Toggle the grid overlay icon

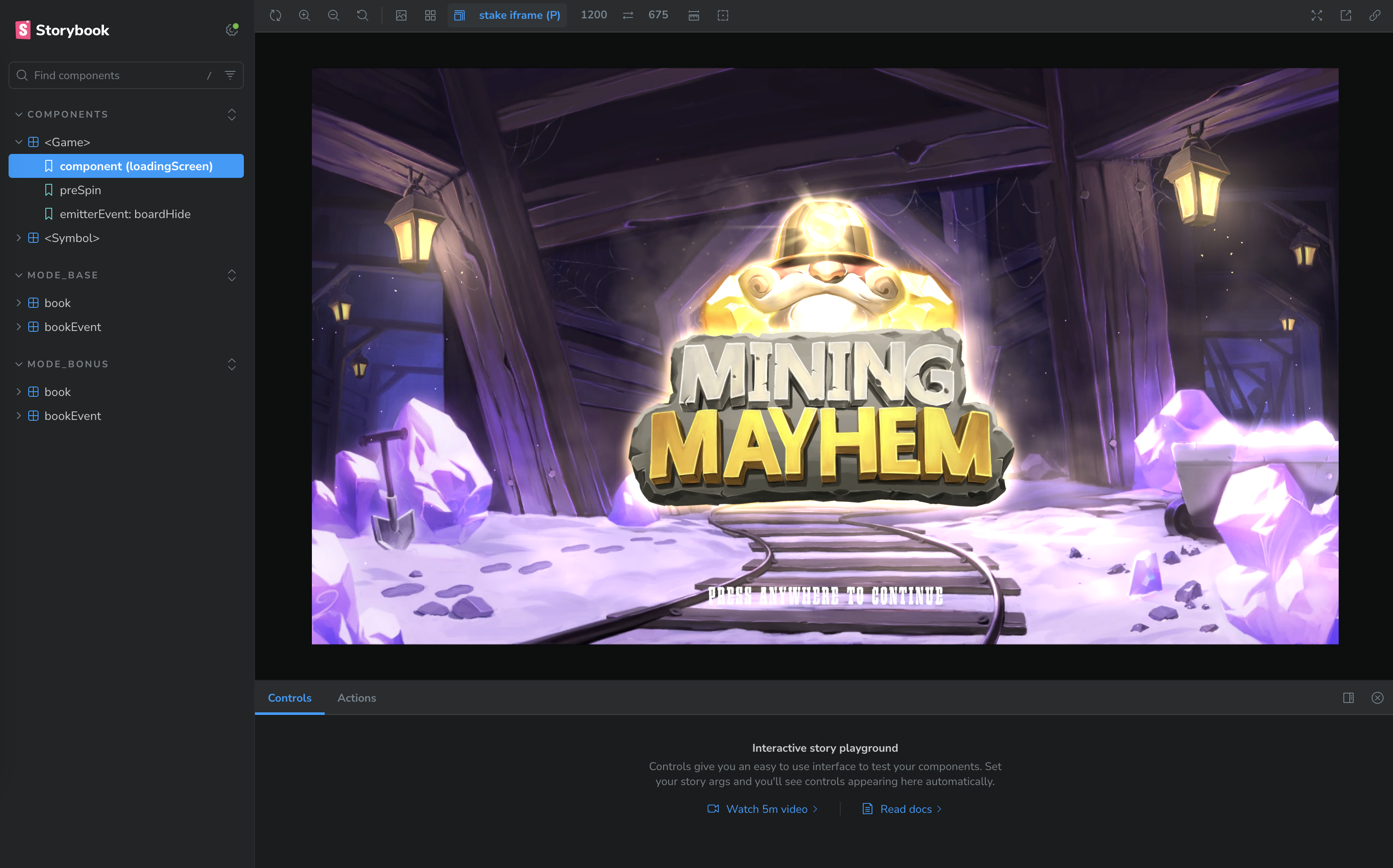[430, 15]
